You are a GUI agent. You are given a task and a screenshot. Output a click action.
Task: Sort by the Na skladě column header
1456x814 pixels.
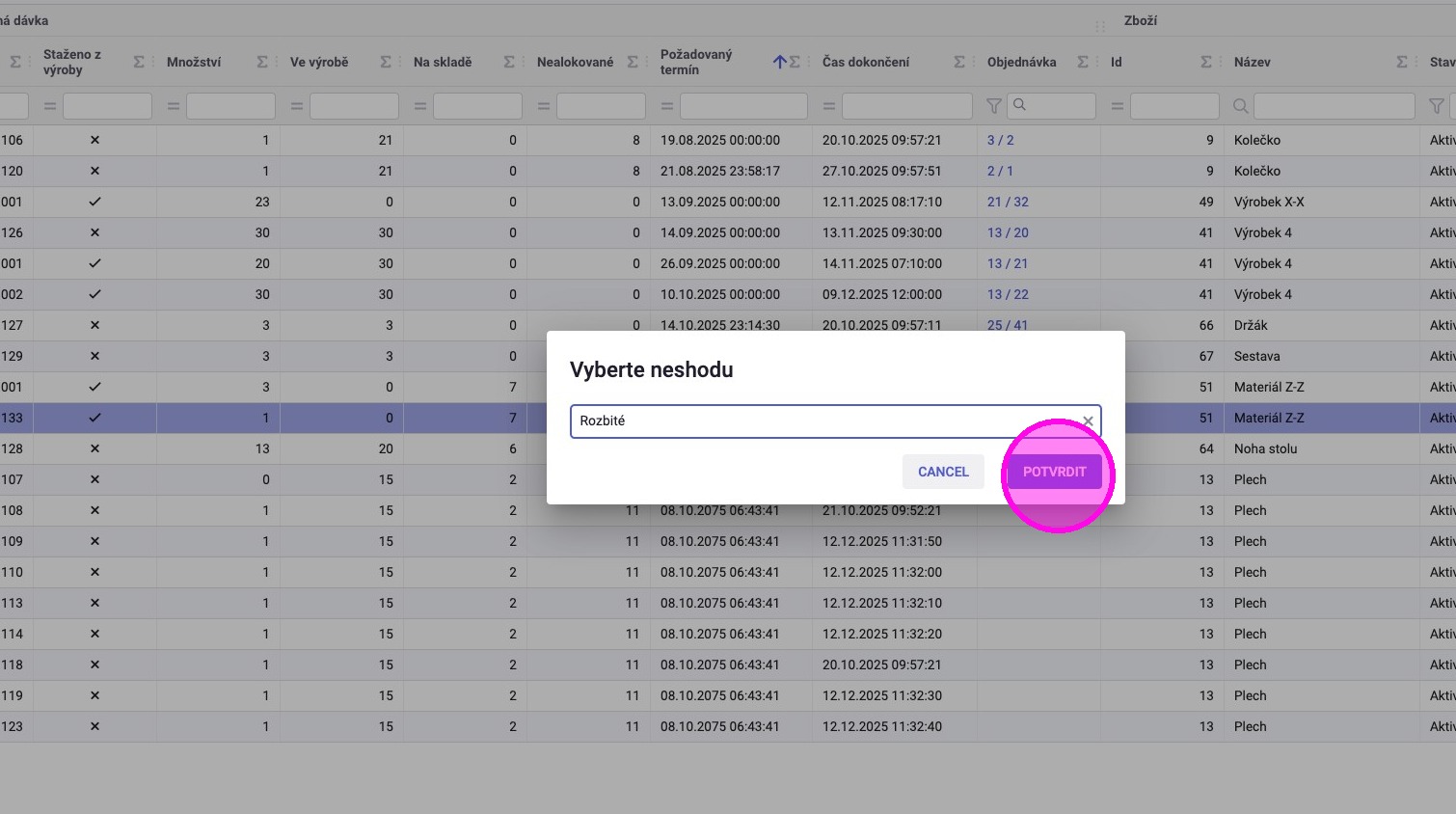point(443,62)
